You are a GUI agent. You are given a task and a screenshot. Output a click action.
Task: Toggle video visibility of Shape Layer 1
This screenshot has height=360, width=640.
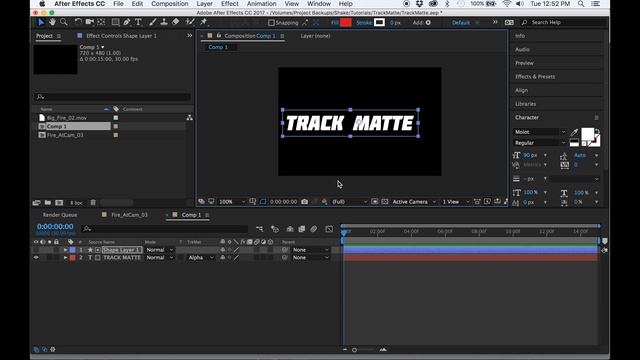36,250
